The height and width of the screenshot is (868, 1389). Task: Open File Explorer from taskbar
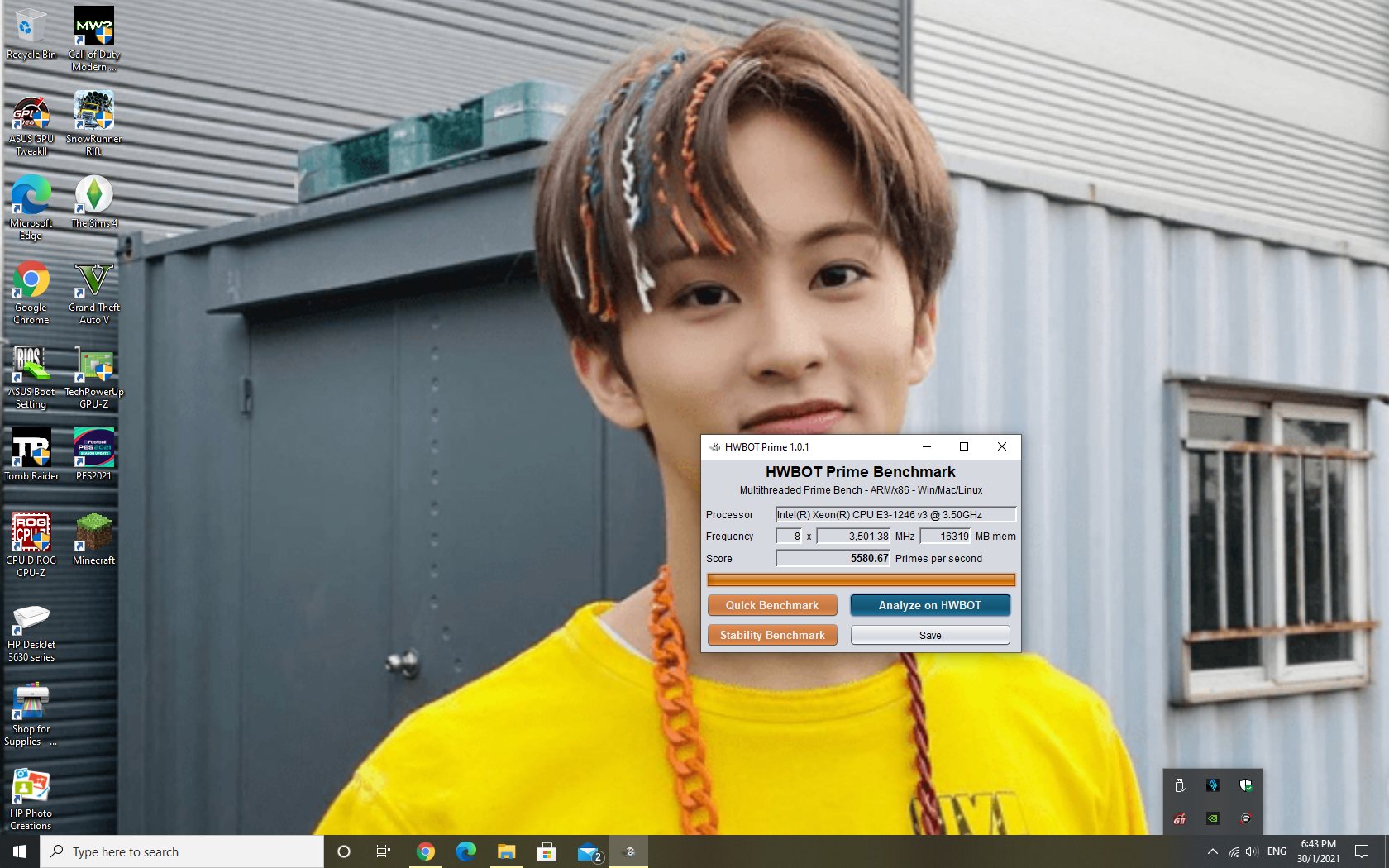506,851
